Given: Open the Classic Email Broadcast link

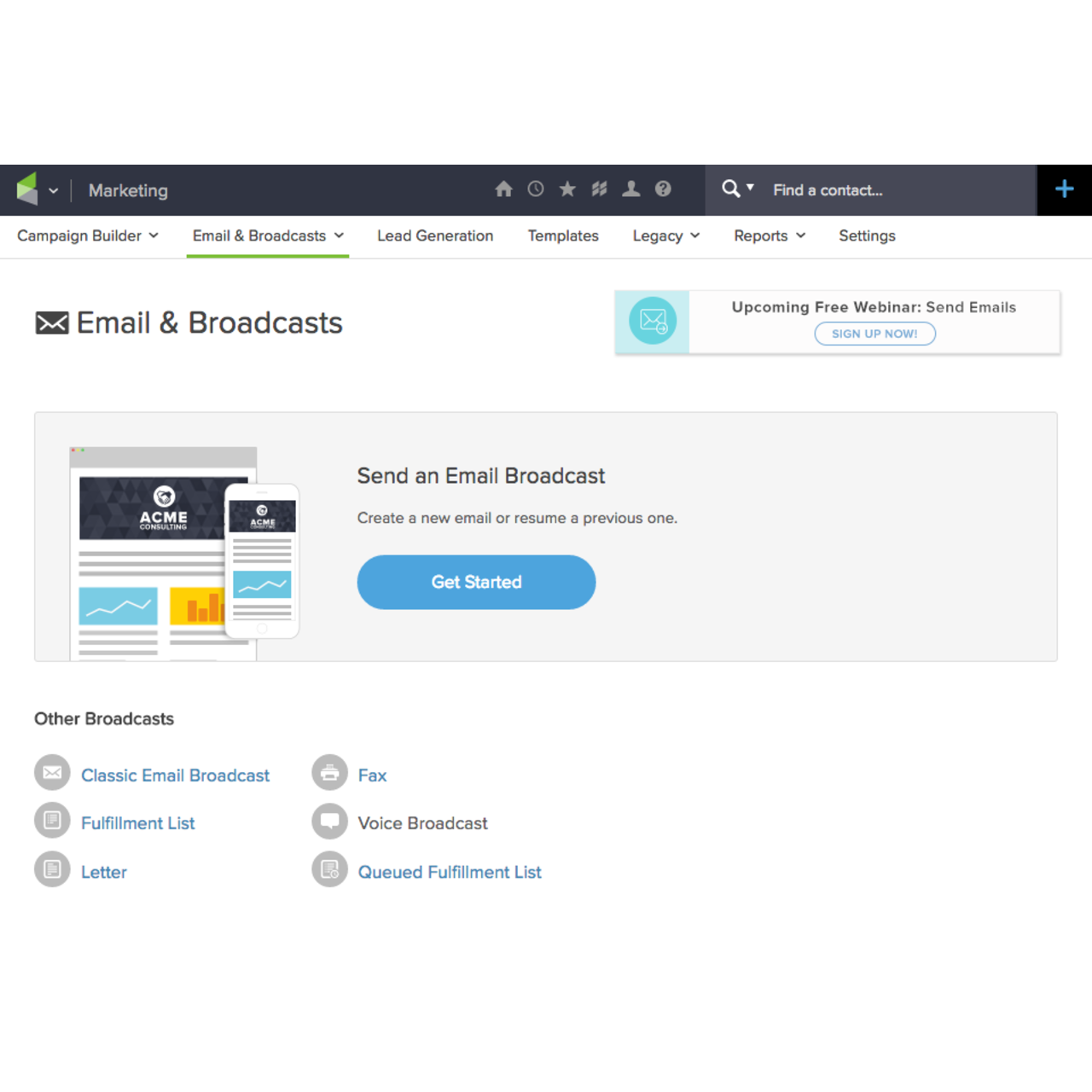Looking at the screenshot, I should click(x=175, y=775).
